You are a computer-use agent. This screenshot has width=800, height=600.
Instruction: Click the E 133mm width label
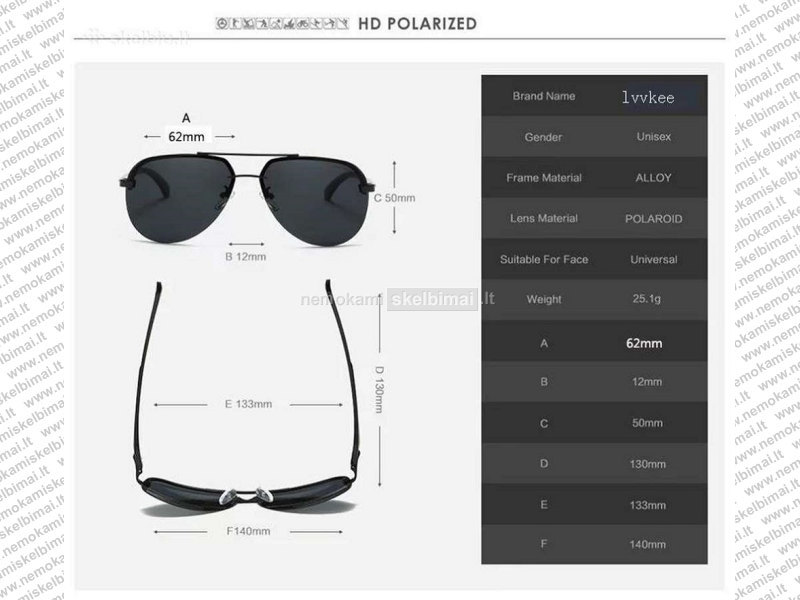point(248,404)
